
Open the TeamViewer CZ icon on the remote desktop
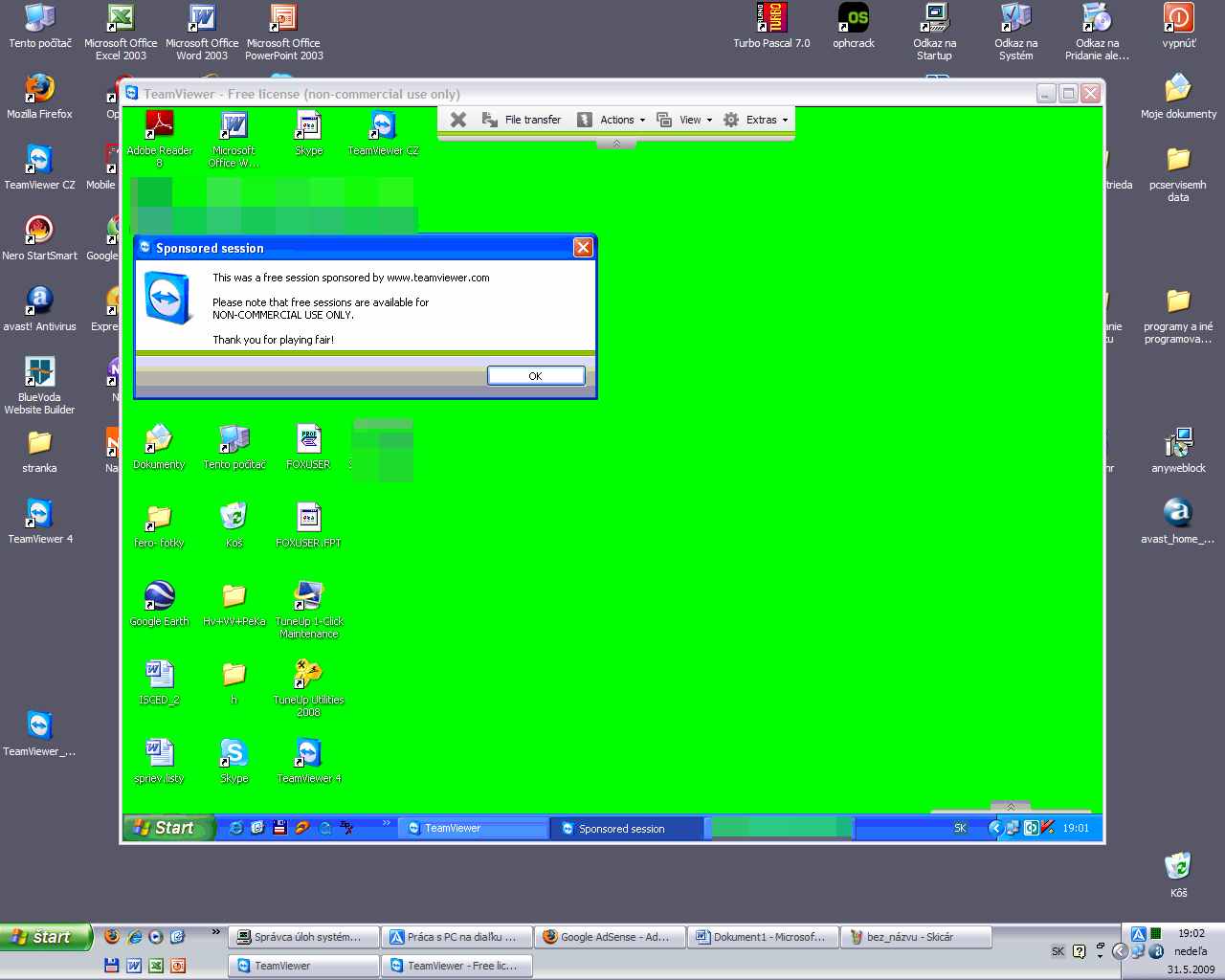pyautogui.click(x=384, y=134)
